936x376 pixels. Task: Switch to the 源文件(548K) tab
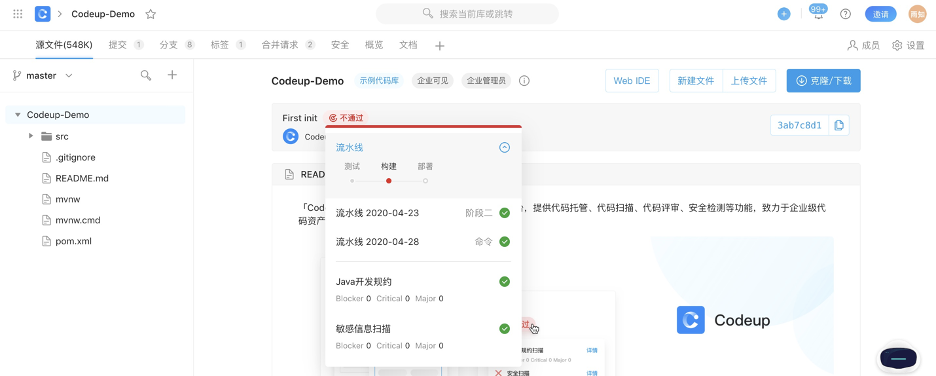[x=64, y=45]
